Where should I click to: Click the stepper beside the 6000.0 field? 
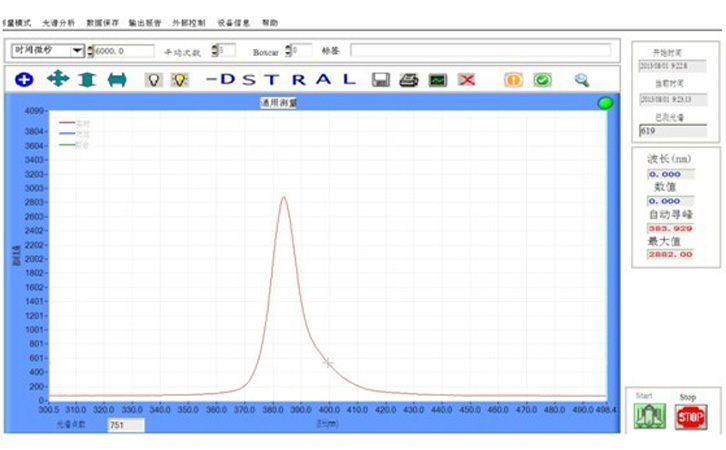[x=90, y=51]
